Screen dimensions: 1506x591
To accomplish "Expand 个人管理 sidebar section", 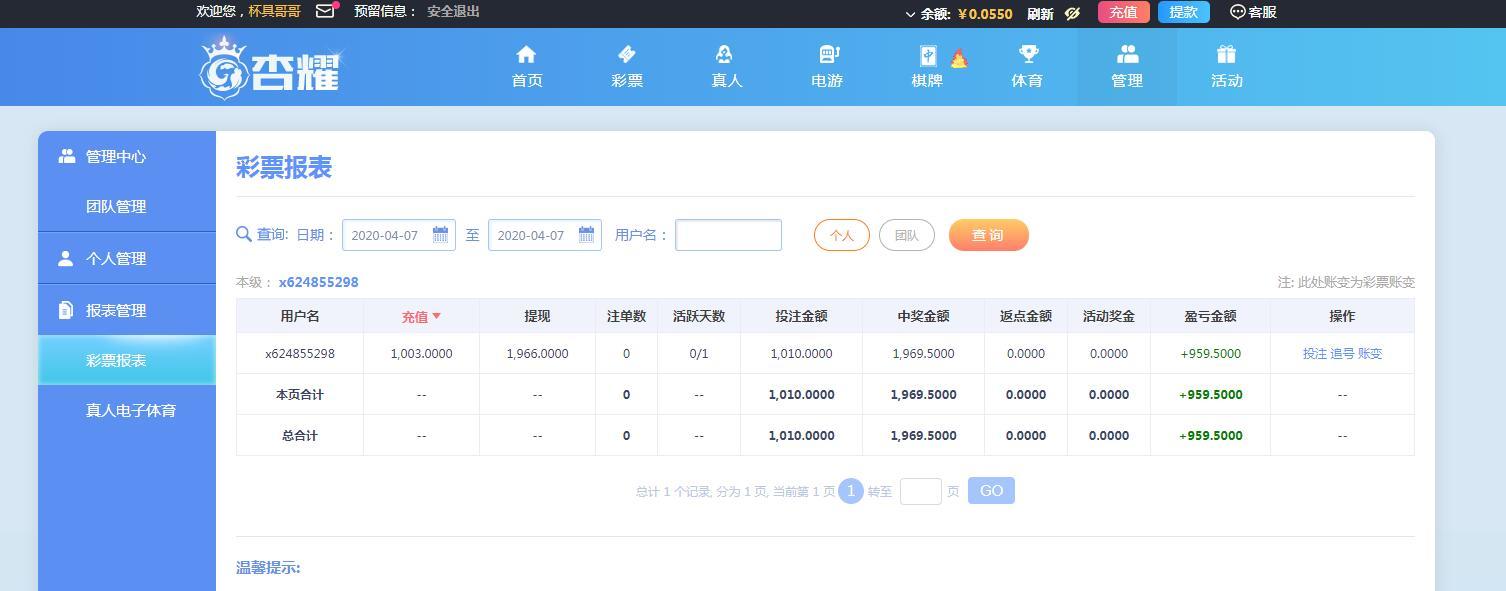I will pyautogui.click(x=127, y=258).
